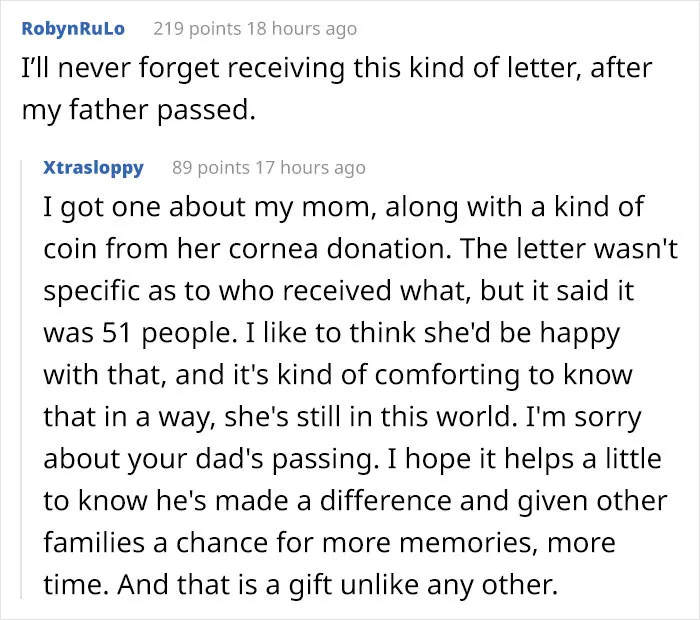Click the phrase 'a gift unlike any other.'
This screenshot has width=700, height=620.
click(412, 584)
